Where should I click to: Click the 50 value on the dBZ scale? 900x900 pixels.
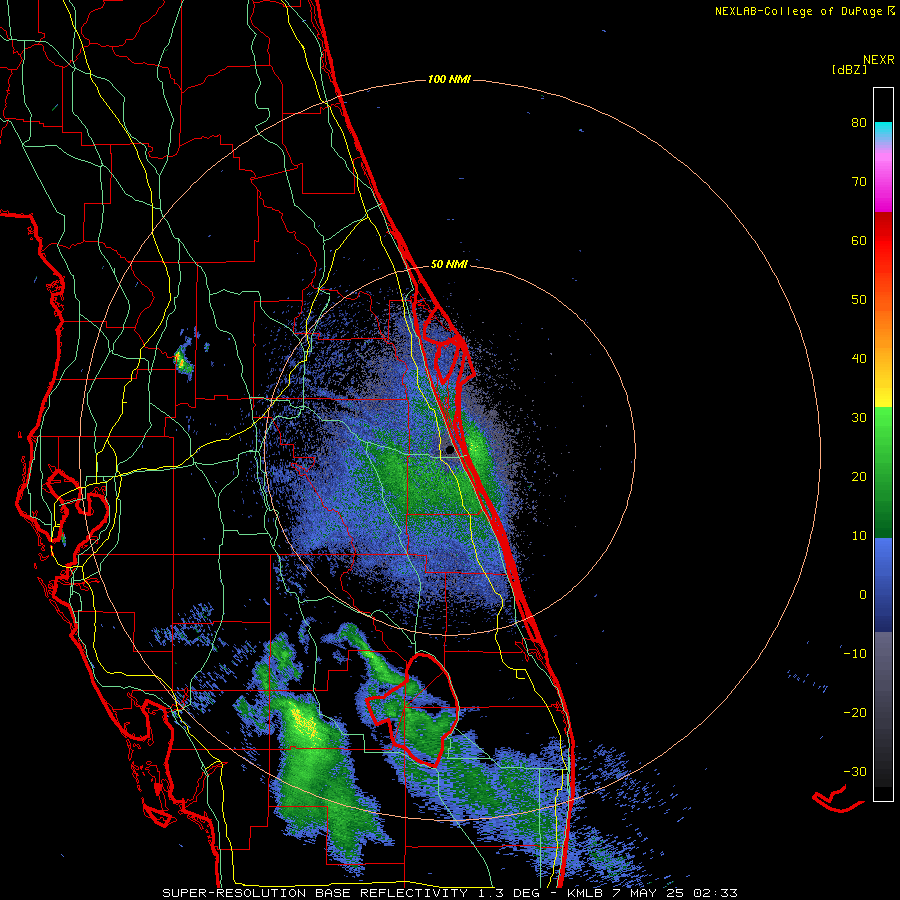859,300
